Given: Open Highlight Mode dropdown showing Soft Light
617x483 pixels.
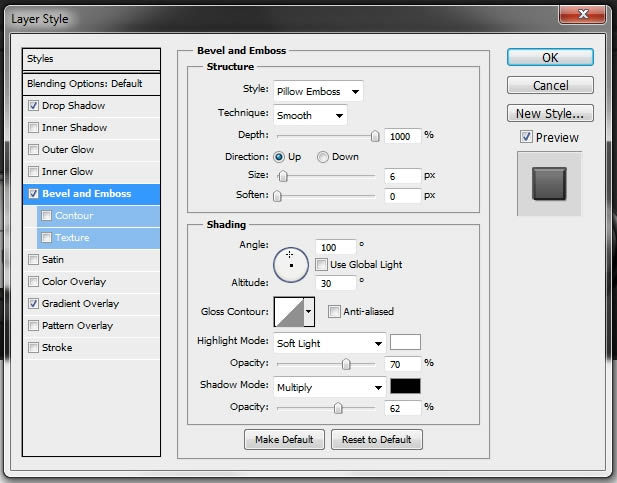Looking at the screenshot, I should (x=329, y=343).
